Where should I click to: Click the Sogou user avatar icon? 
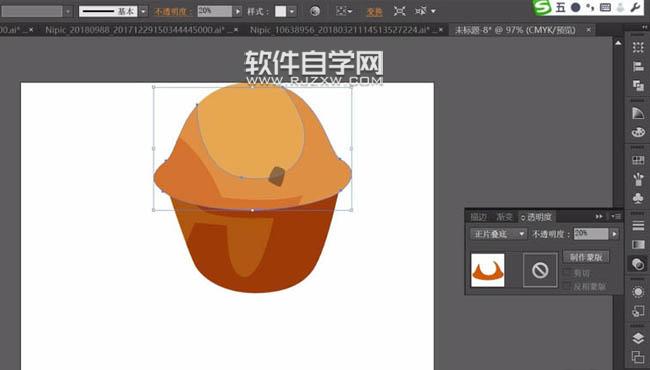[x=621, y=7]
